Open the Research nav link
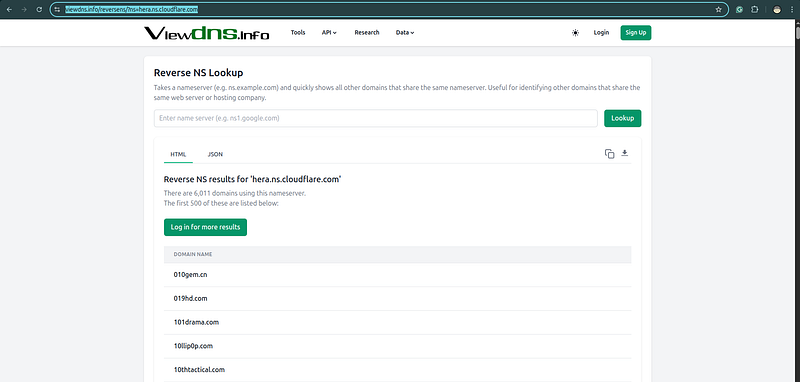The width and height of the screenshot is (800, 382). pos(367,33)
